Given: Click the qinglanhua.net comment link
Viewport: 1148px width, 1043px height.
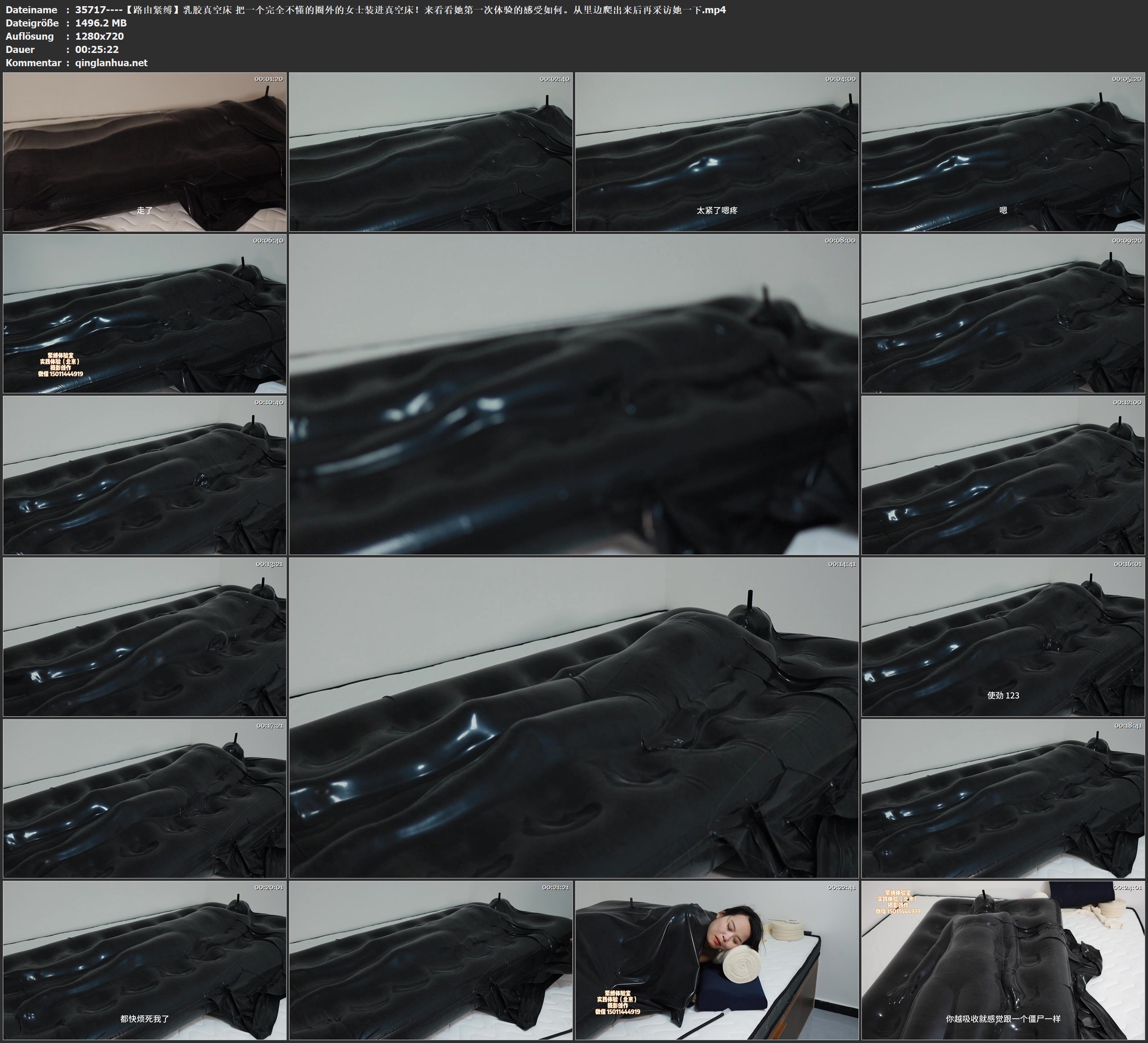Looking at the screenshot, I should coord(111,62).
